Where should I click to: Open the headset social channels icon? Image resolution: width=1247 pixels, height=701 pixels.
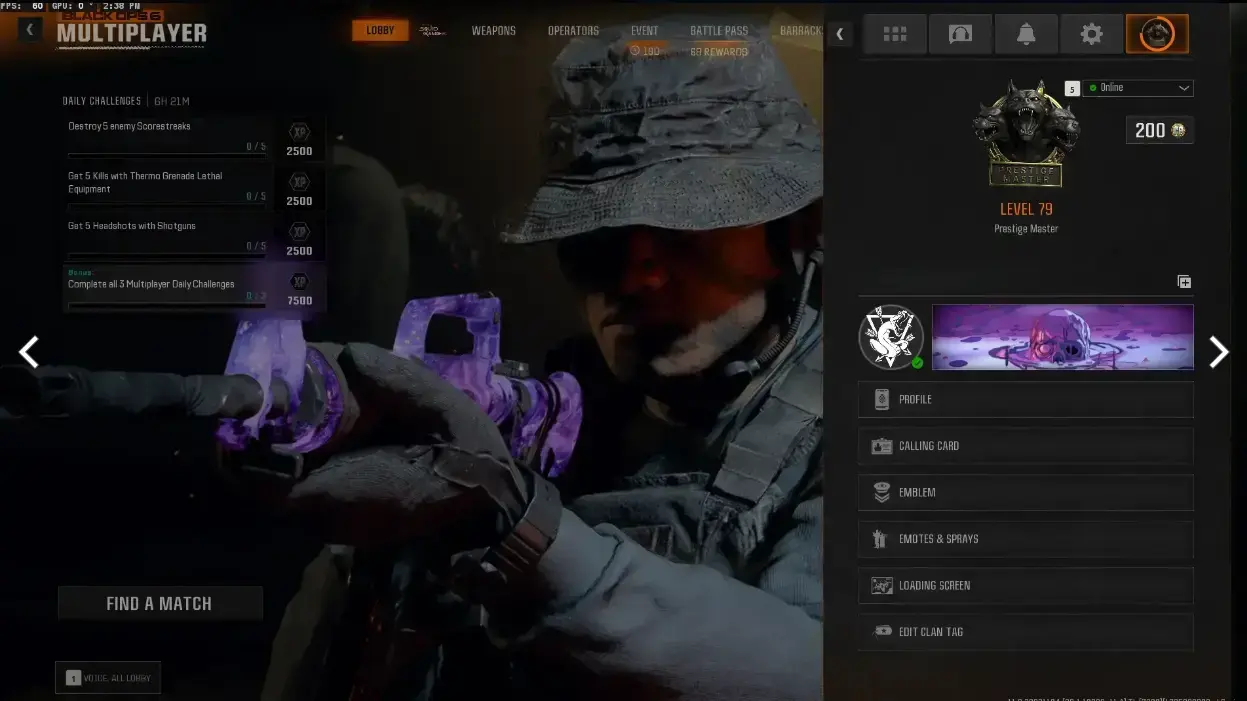pos(960,34)
